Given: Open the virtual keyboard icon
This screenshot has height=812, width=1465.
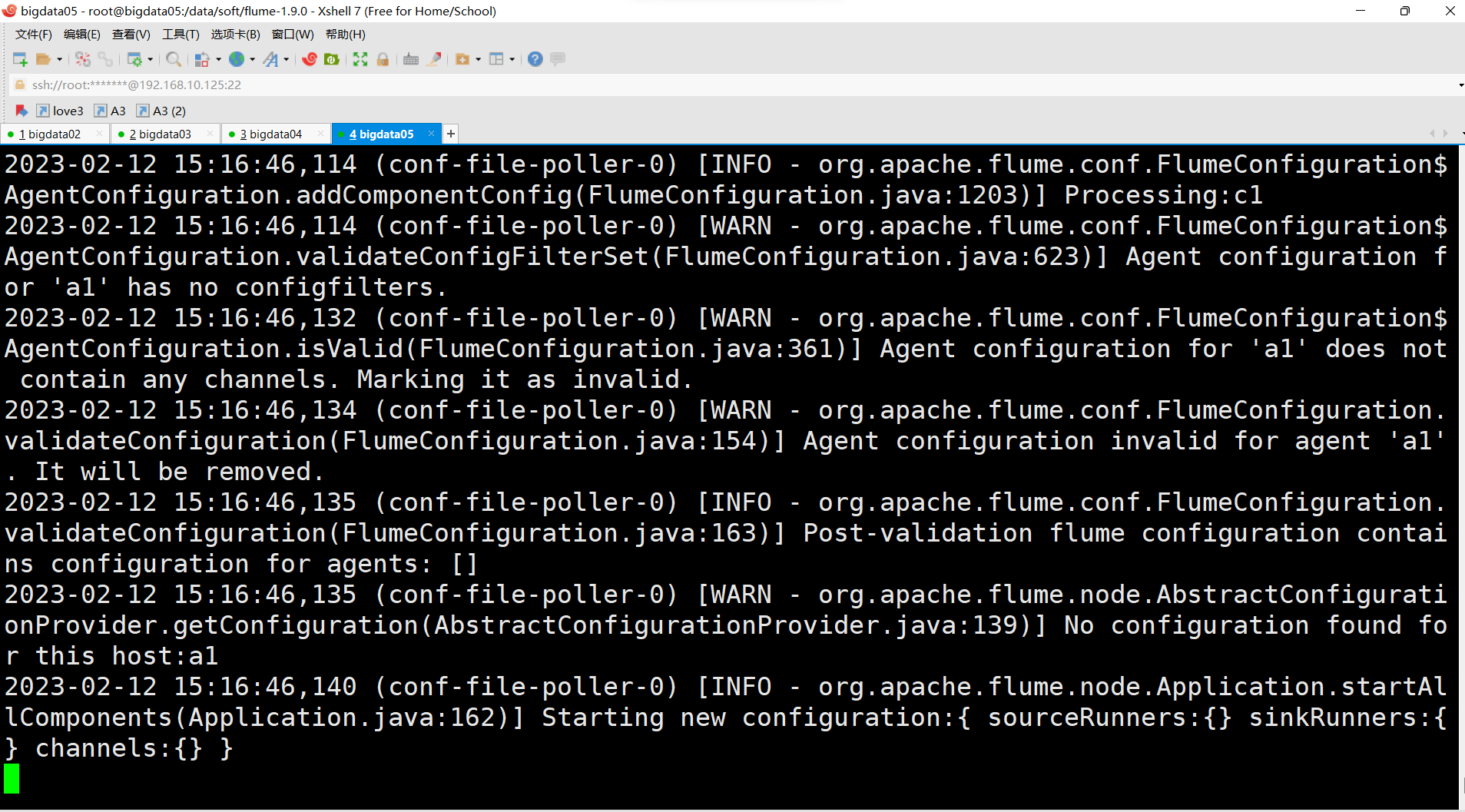Looking at the screenshot, I should click(x=411, y=59).
